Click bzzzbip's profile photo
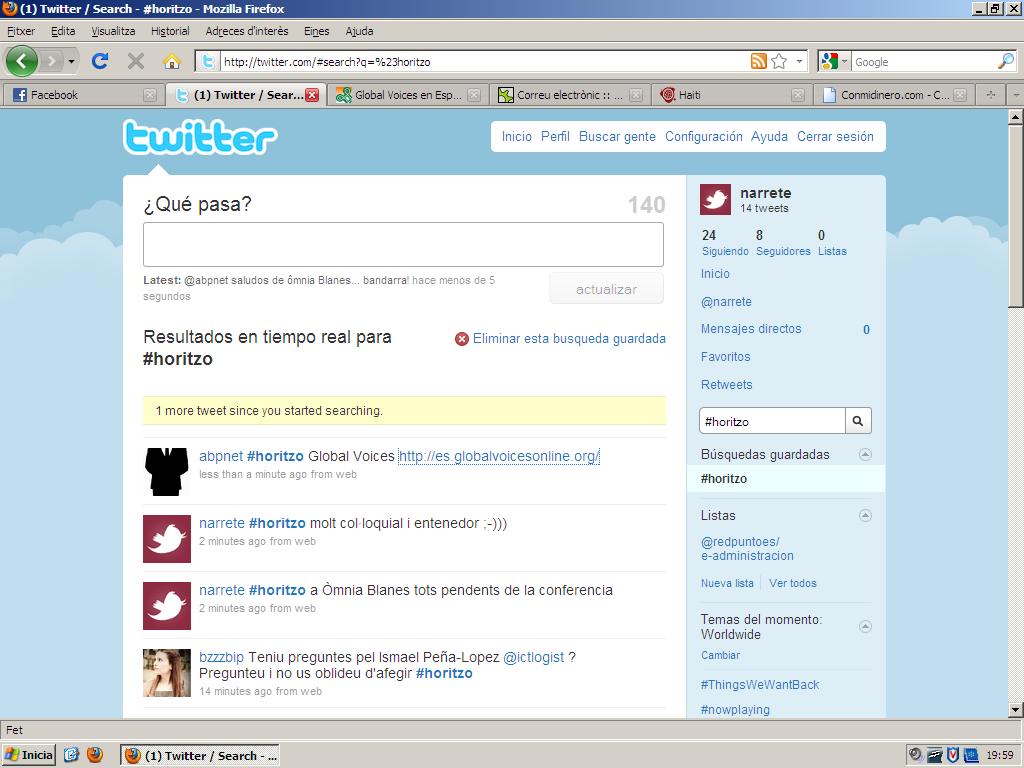The image size is (1024, 768). (x=167, y=673)
